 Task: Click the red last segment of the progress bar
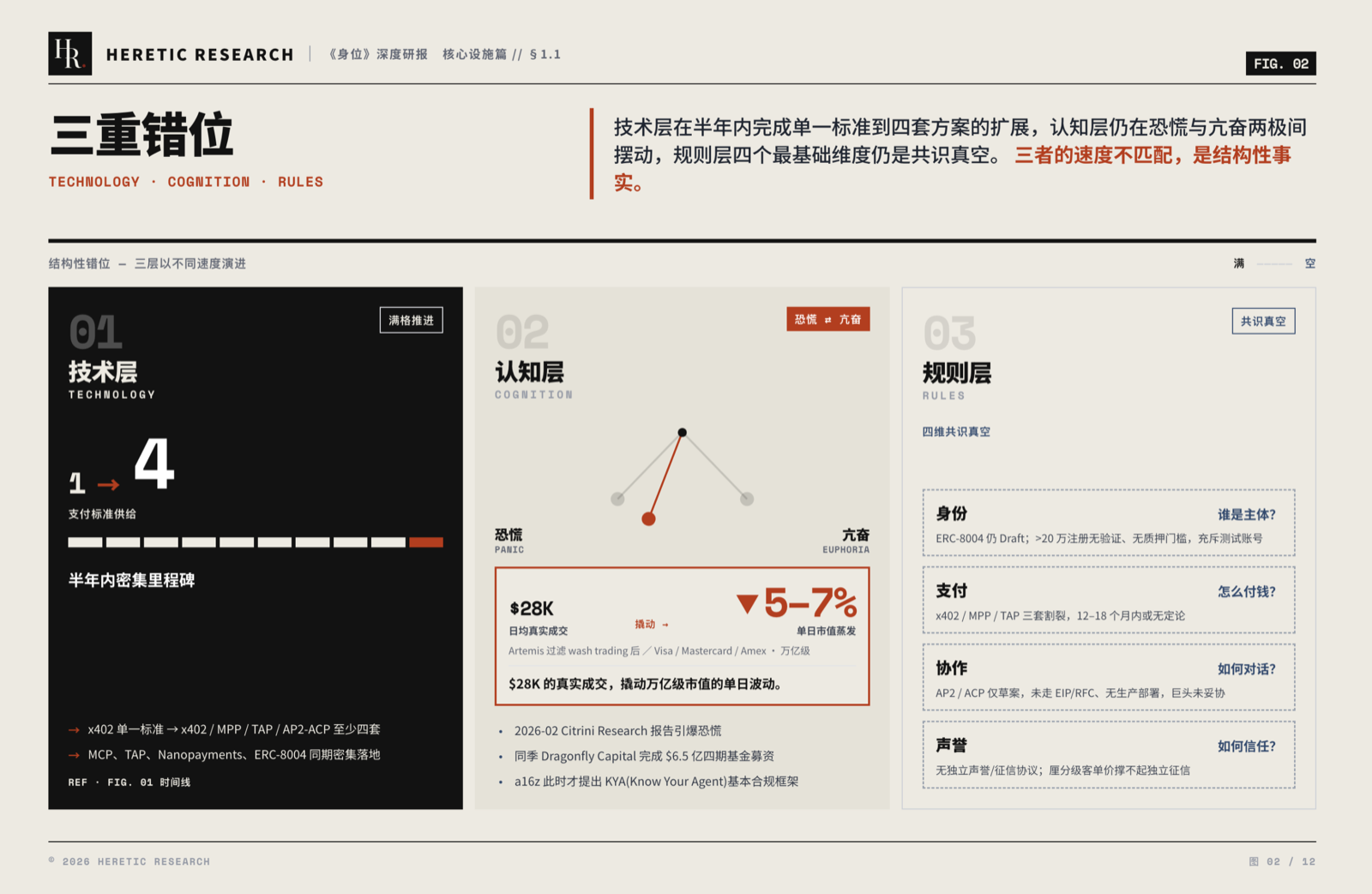tap(426, 542)
